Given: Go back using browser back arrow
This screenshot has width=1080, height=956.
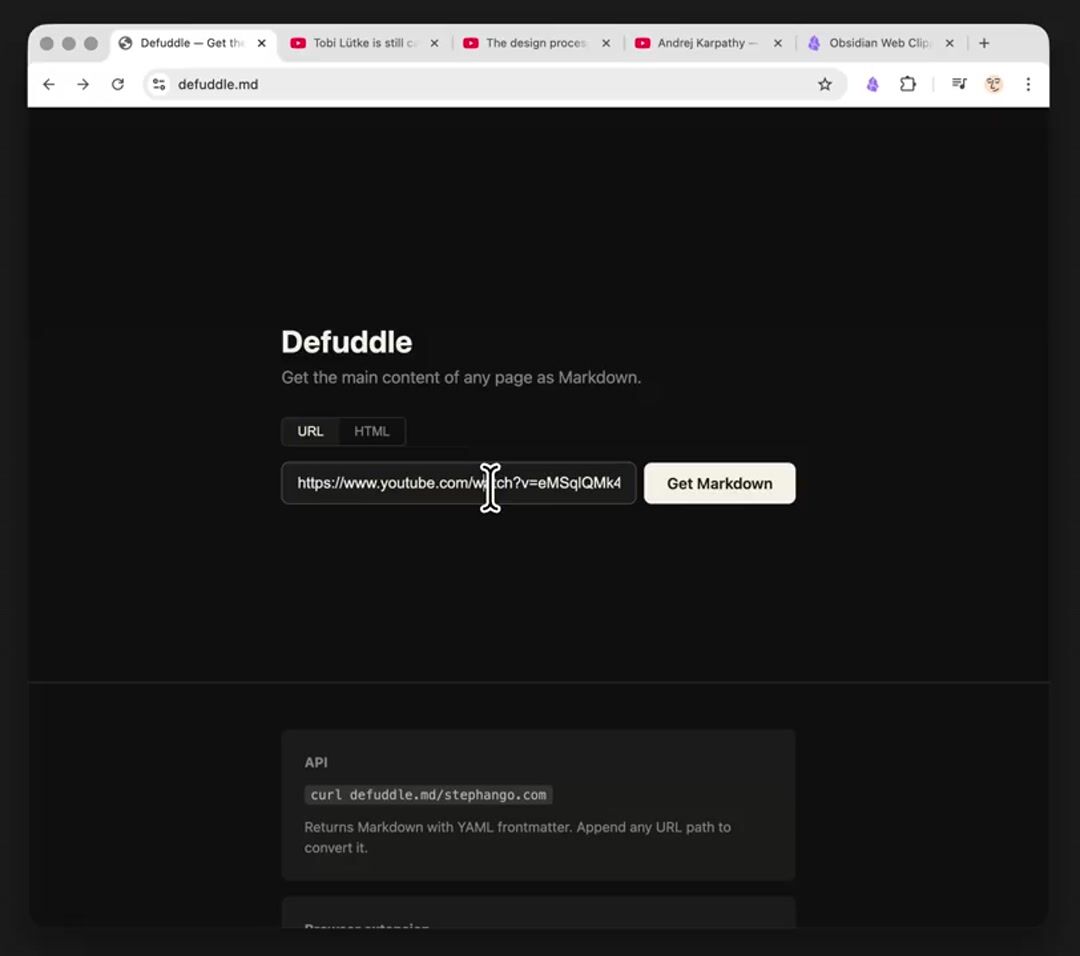Looking at the screenshot, I should point(48,84).
